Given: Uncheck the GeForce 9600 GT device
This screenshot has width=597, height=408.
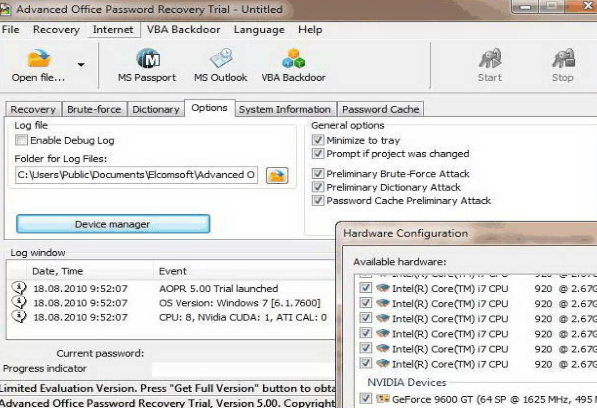Looking at the screenshot, I should pyautogui.click(x=366, y=398).
